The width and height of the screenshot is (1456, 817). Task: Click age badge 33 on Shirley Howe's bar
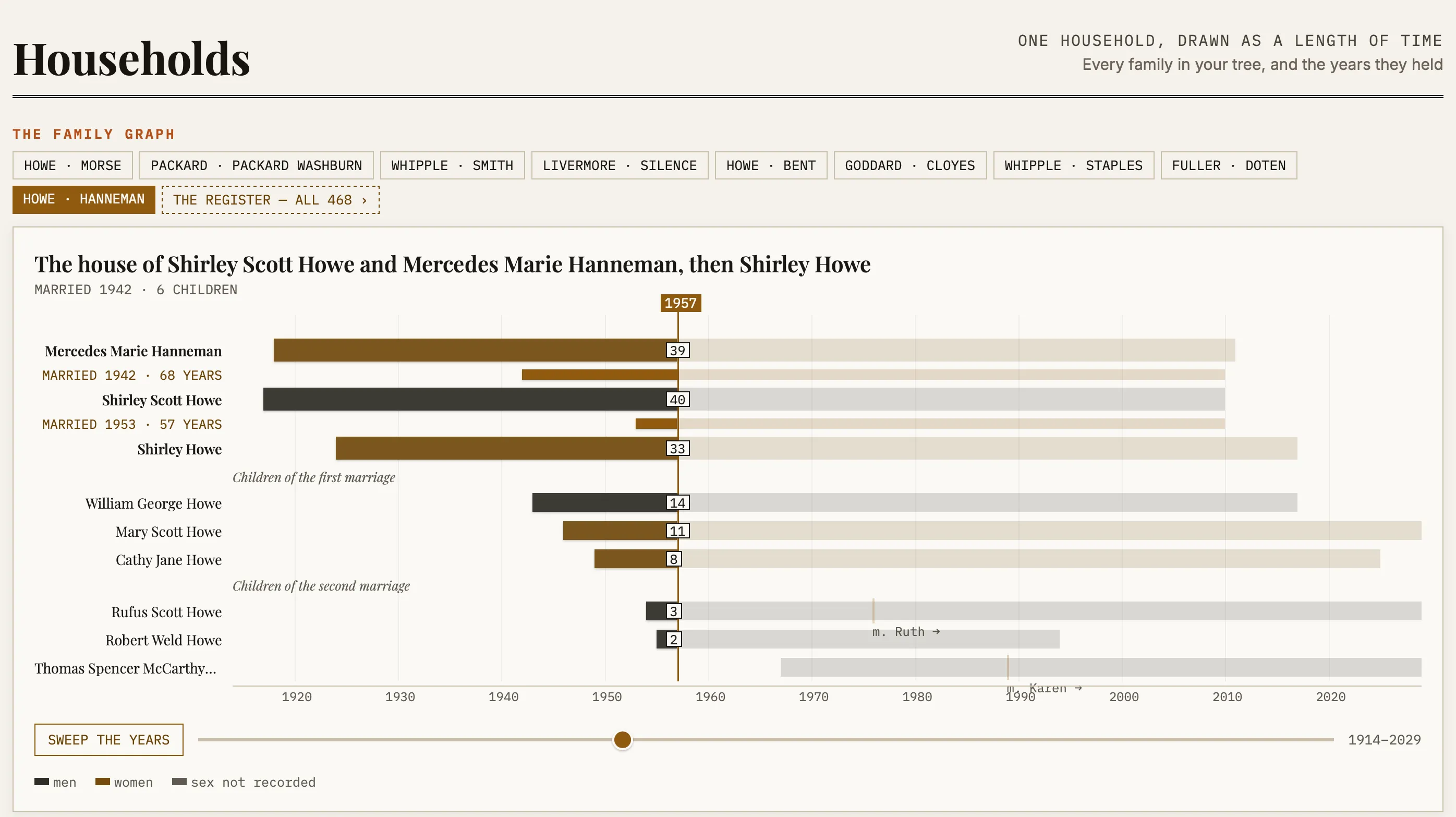click(x=678, y=448)
